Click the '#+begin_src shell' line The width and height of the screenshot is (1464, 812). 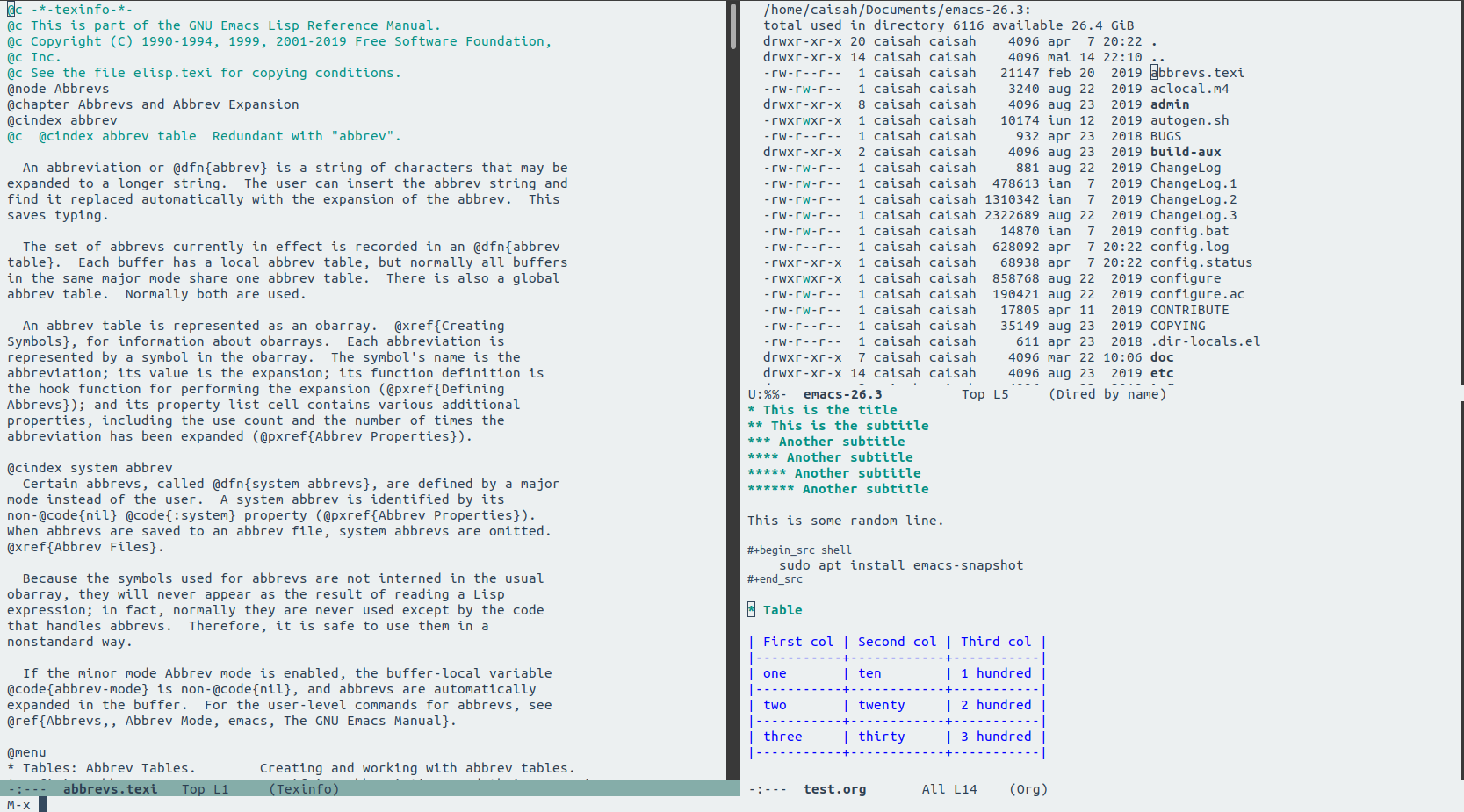click(799, 550)
